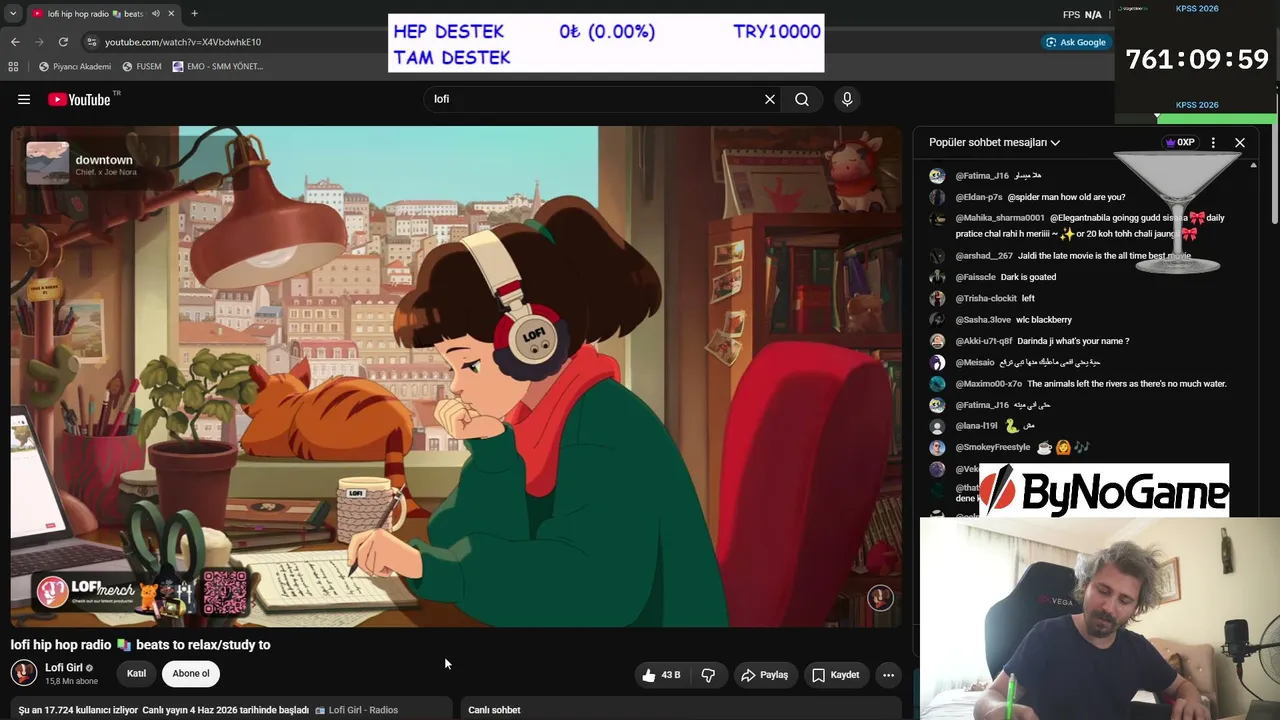1280x720 pixels.
Task: Click the Katıl join button
Action: 136,674
